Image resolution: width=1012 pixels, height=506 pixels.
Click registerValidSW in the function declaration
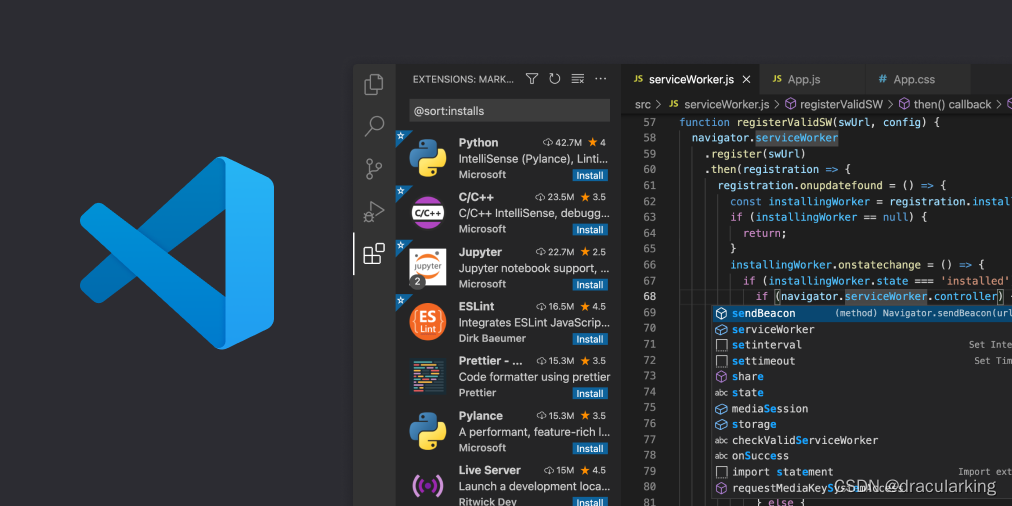click(784, 122)
